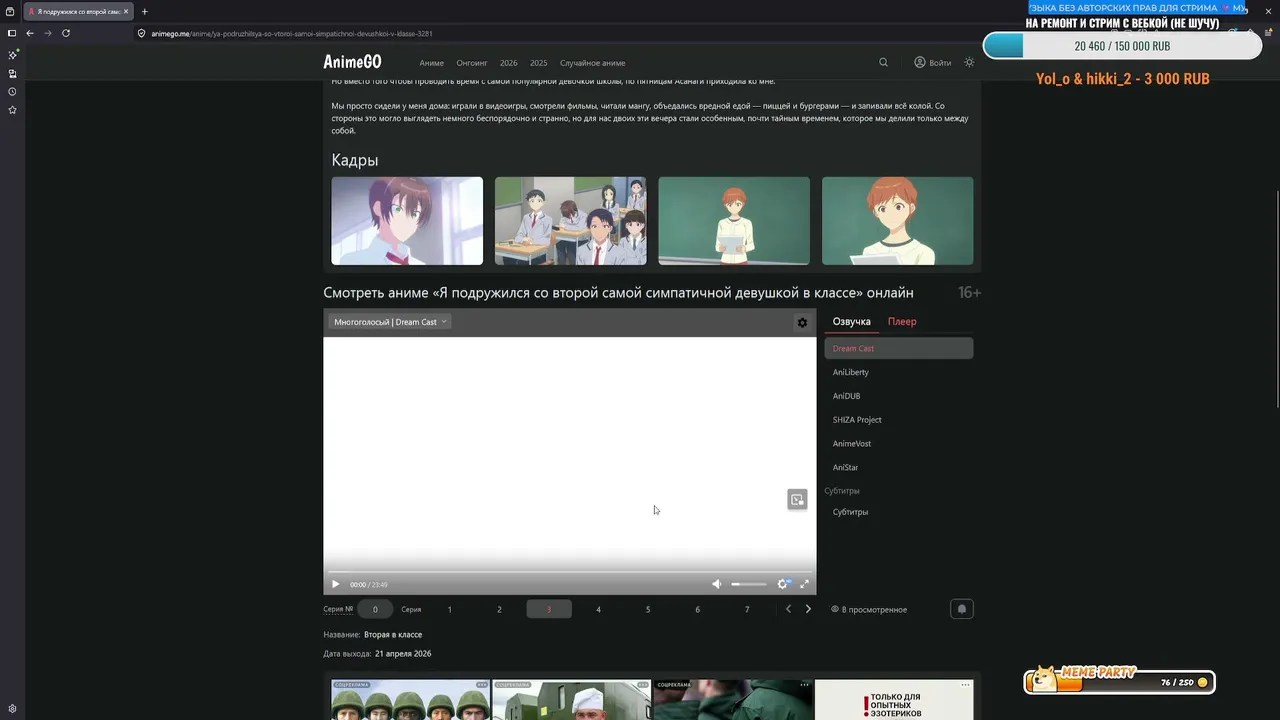The width and height of the screenshot is (1280, 720).
Task: Click picture-in-picture icon on video
Action: pos(797,499)
